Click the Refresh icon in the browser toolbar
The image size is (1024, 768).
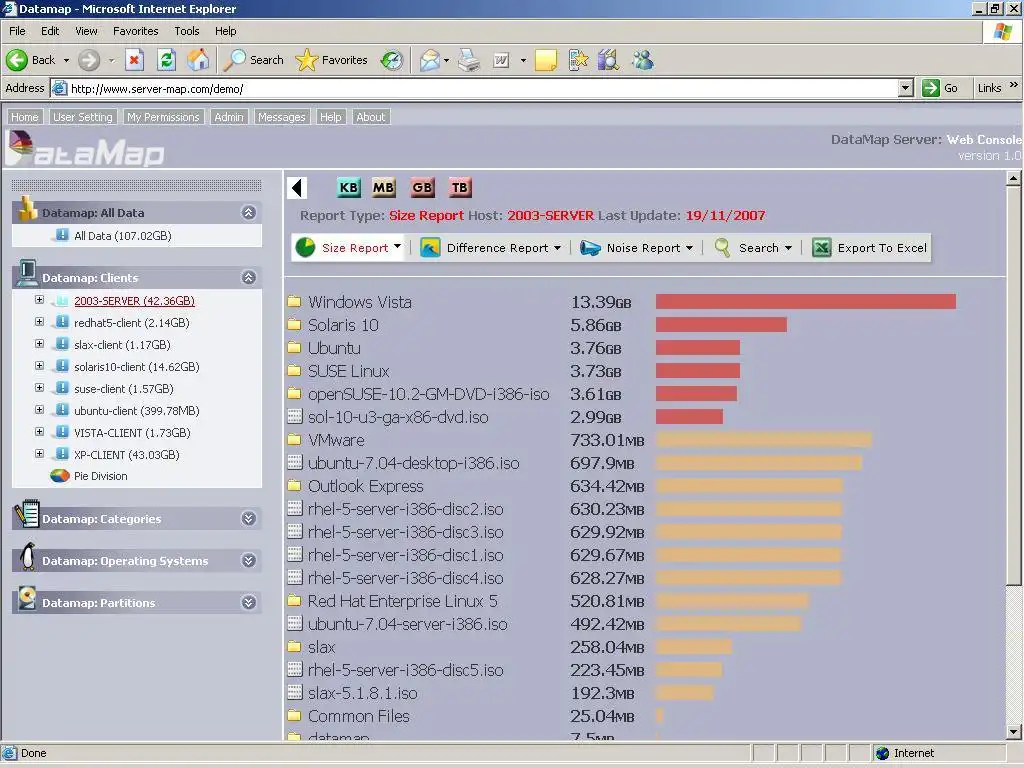pyautogui.click(x=167, y=60)
